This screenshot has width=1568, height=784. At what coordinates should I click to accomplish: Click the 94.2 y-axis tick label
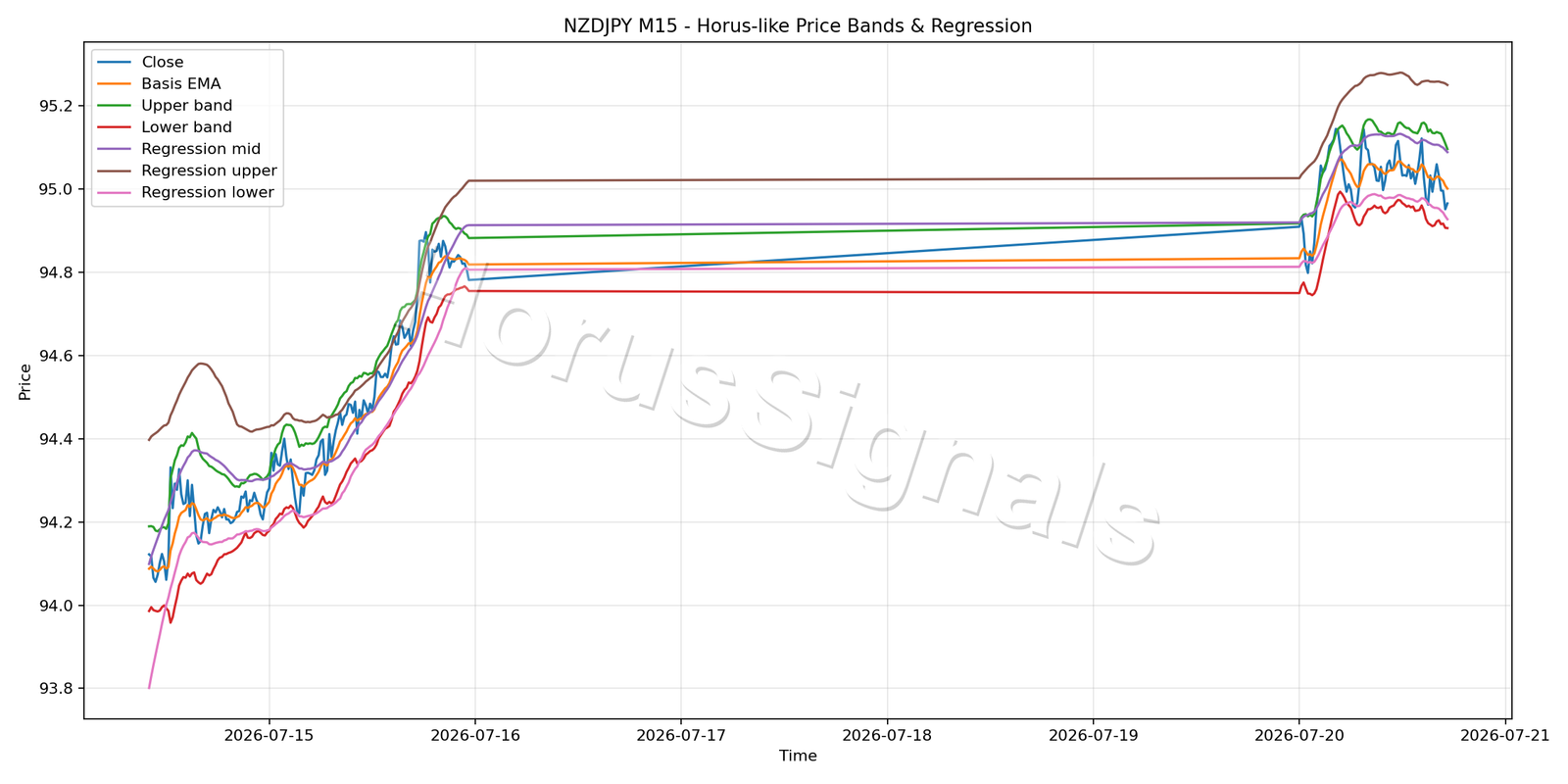point(55,522)
